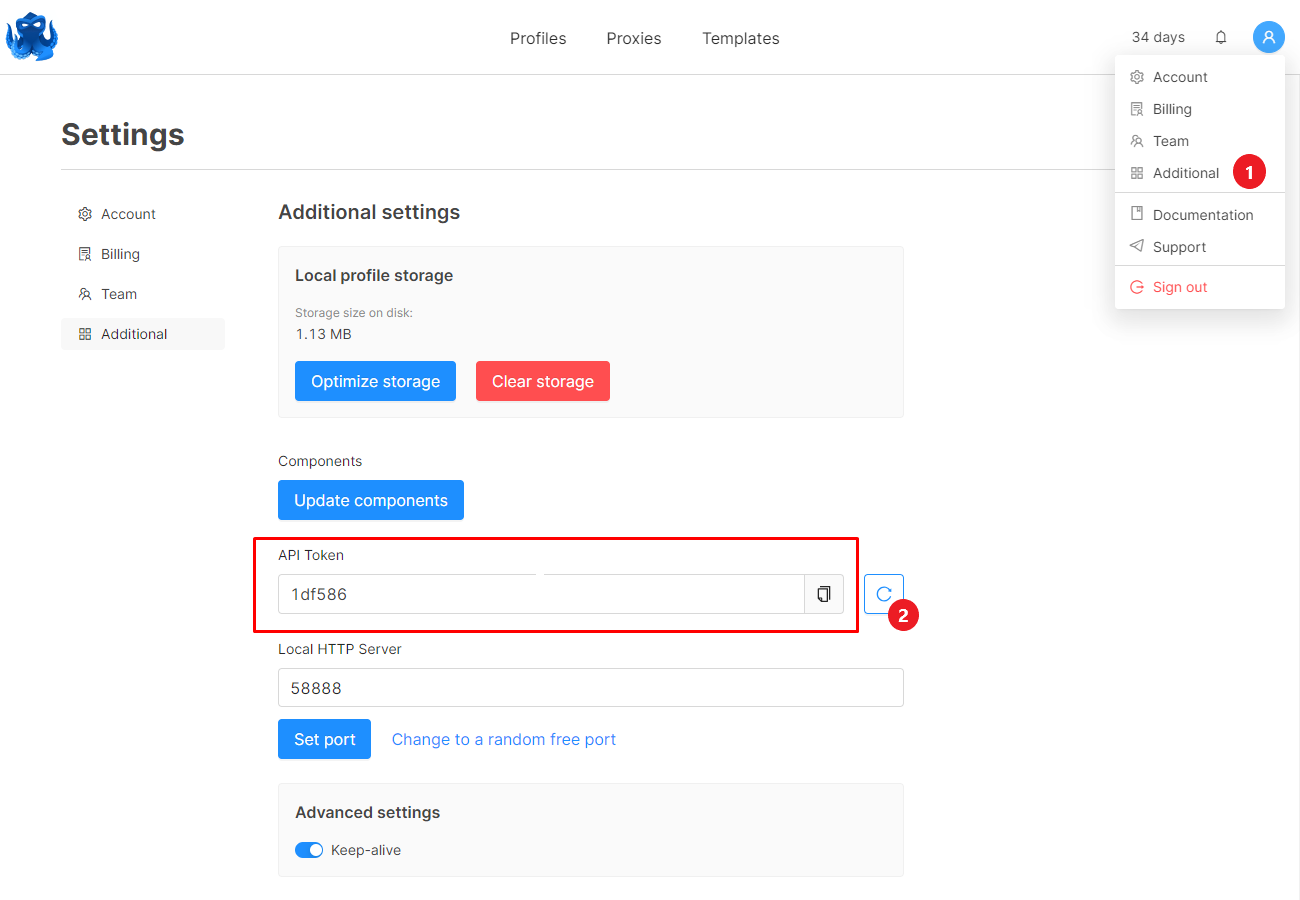Click the Documentation icon in the dropdown menu

point(1137,214)
